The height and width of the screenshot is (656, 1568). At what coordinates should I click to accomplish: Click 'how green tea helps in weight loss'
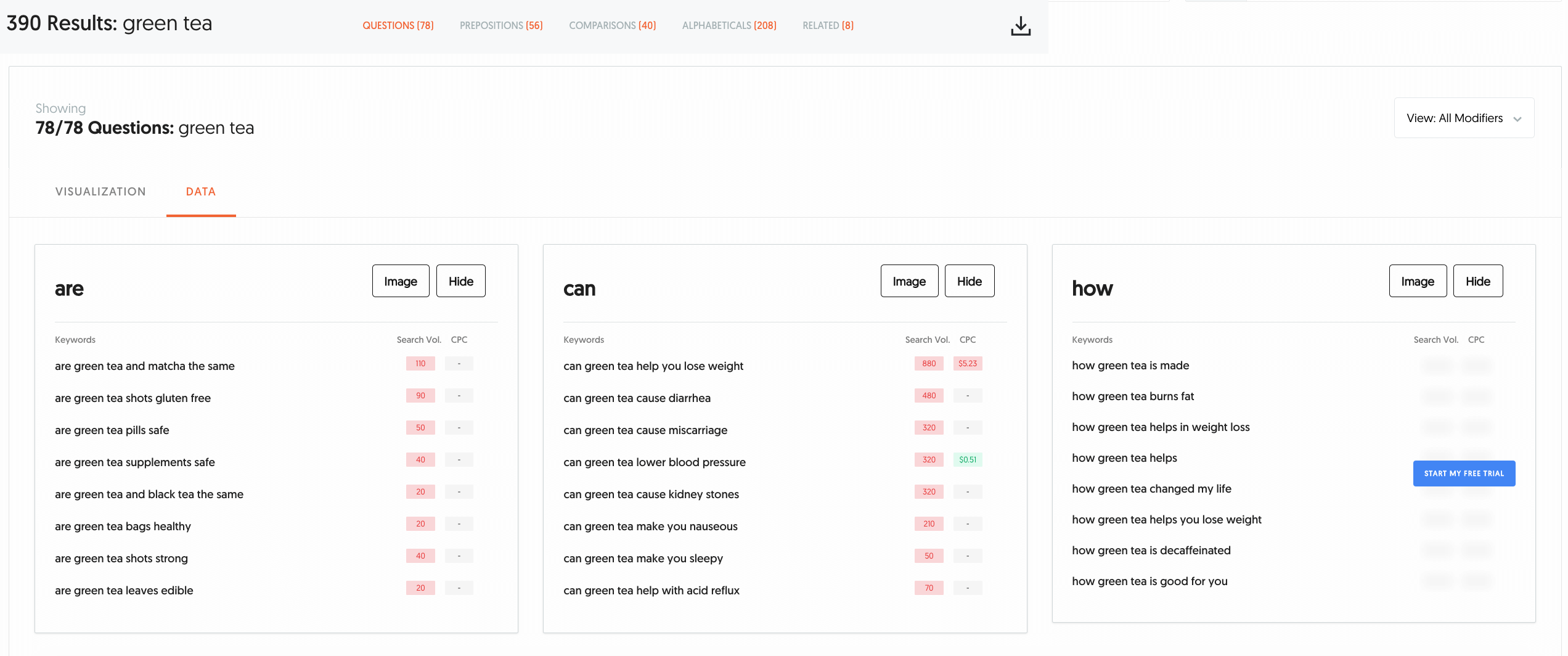[x=1161, y=427]
